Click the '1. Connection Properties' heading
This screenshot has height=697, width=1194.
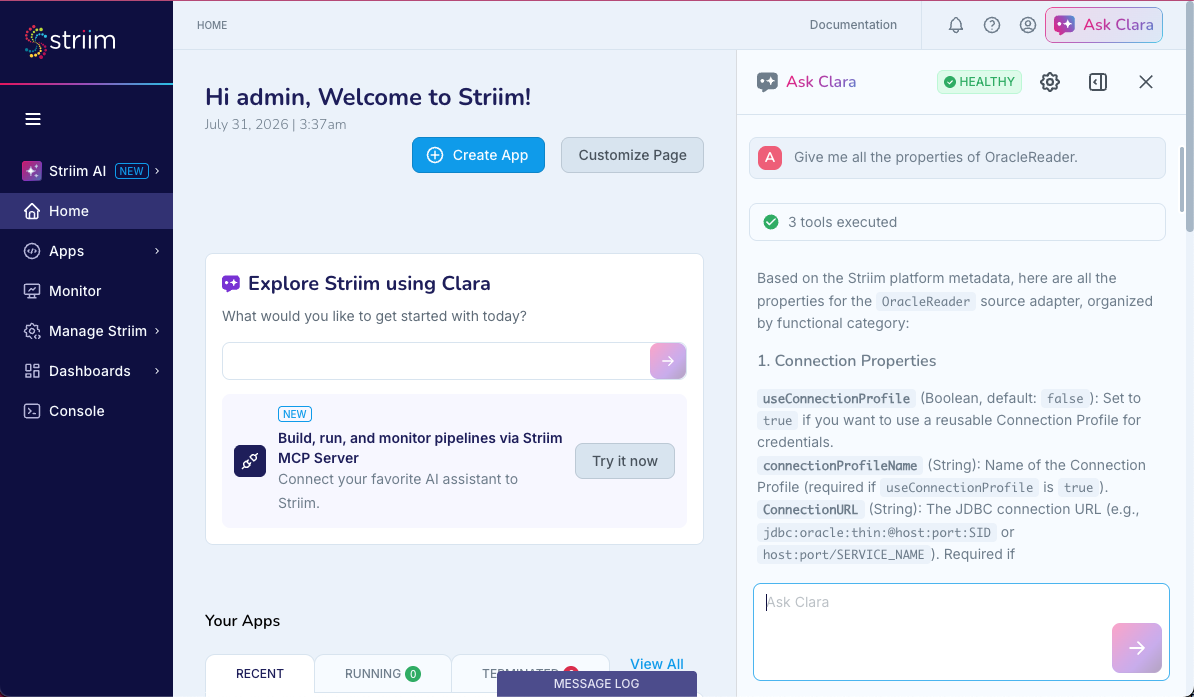click(x=847, y=360)
